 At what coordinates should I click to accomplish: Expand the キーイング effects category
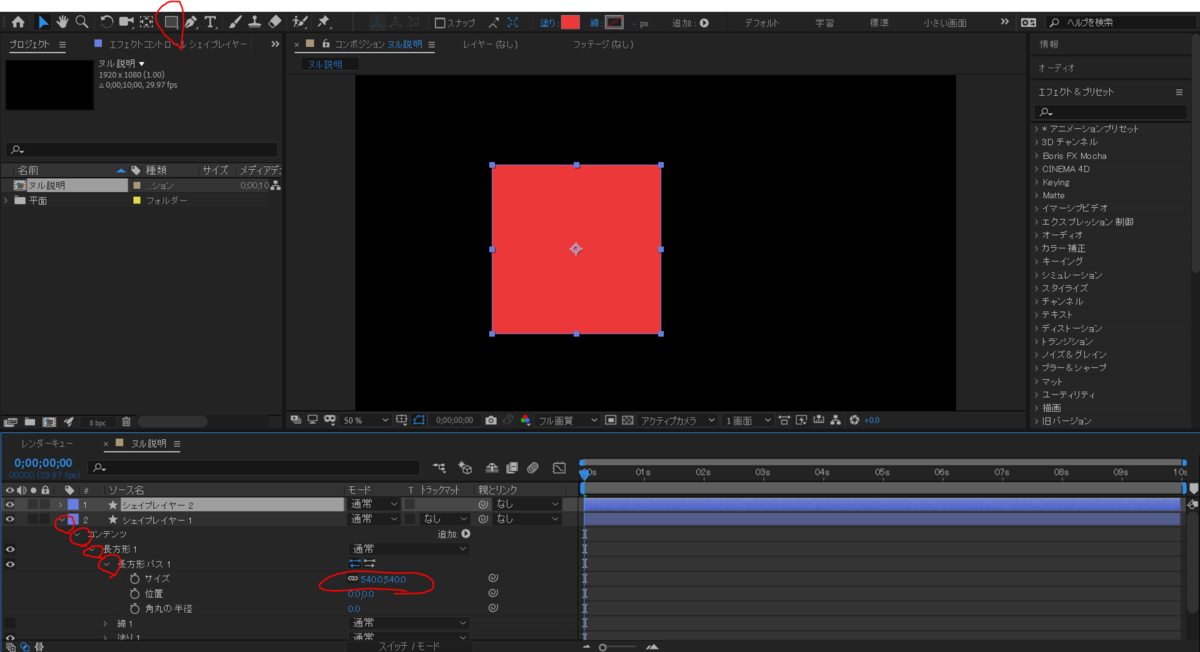tap(1037, 261)
